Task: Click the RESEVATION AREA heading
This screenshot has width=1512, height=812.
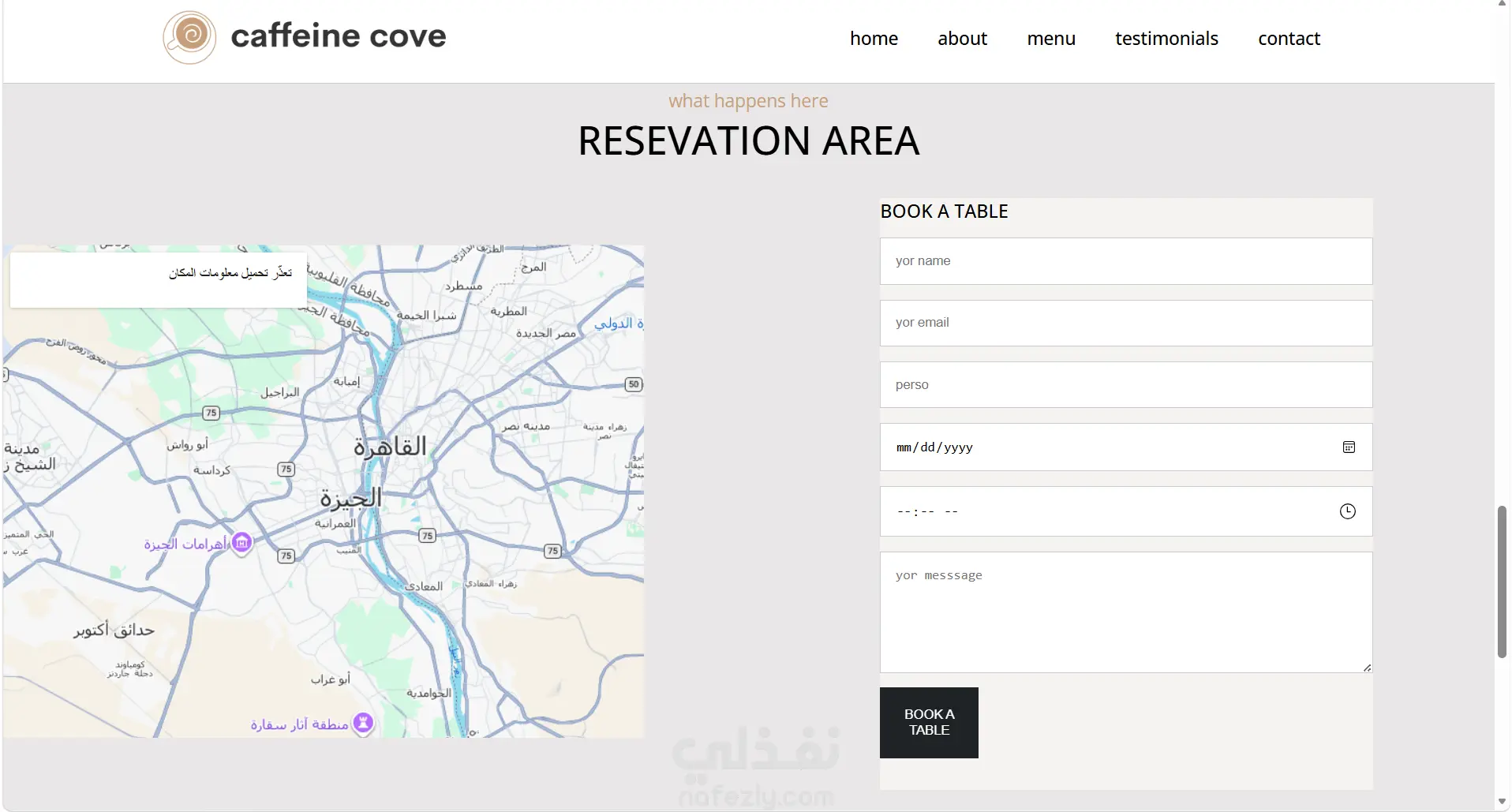Action: pos(748,141)
